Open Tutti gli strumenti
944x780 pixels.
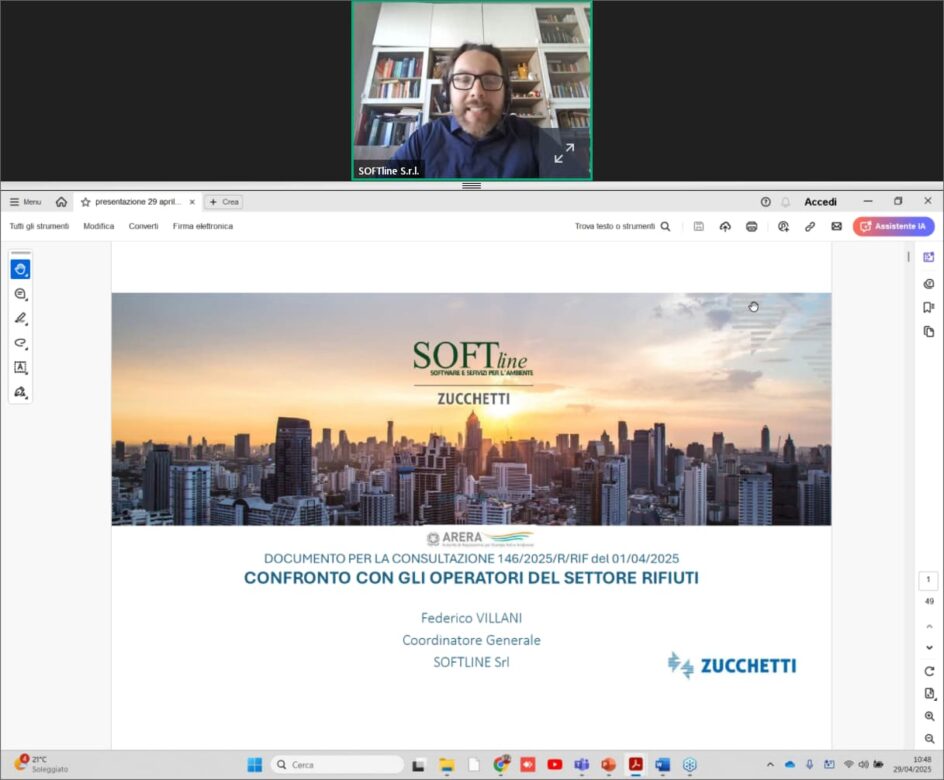[39, 226]
